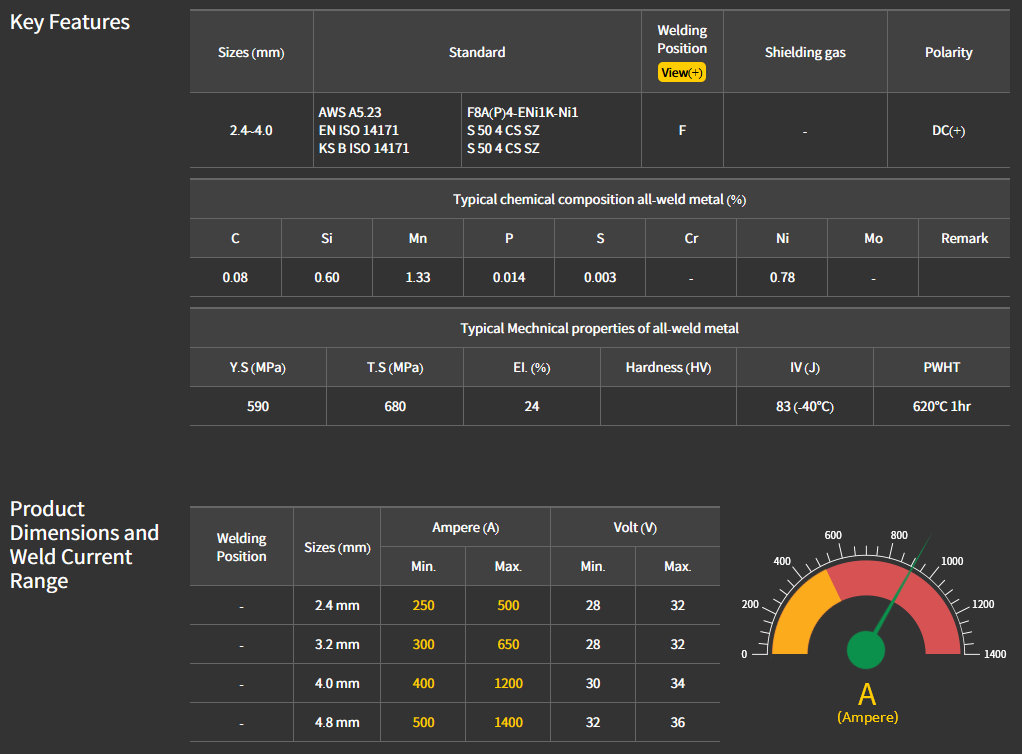Click the large yellow 'A' ampere symbol
Screen dimensions: 1022x754
867,694
